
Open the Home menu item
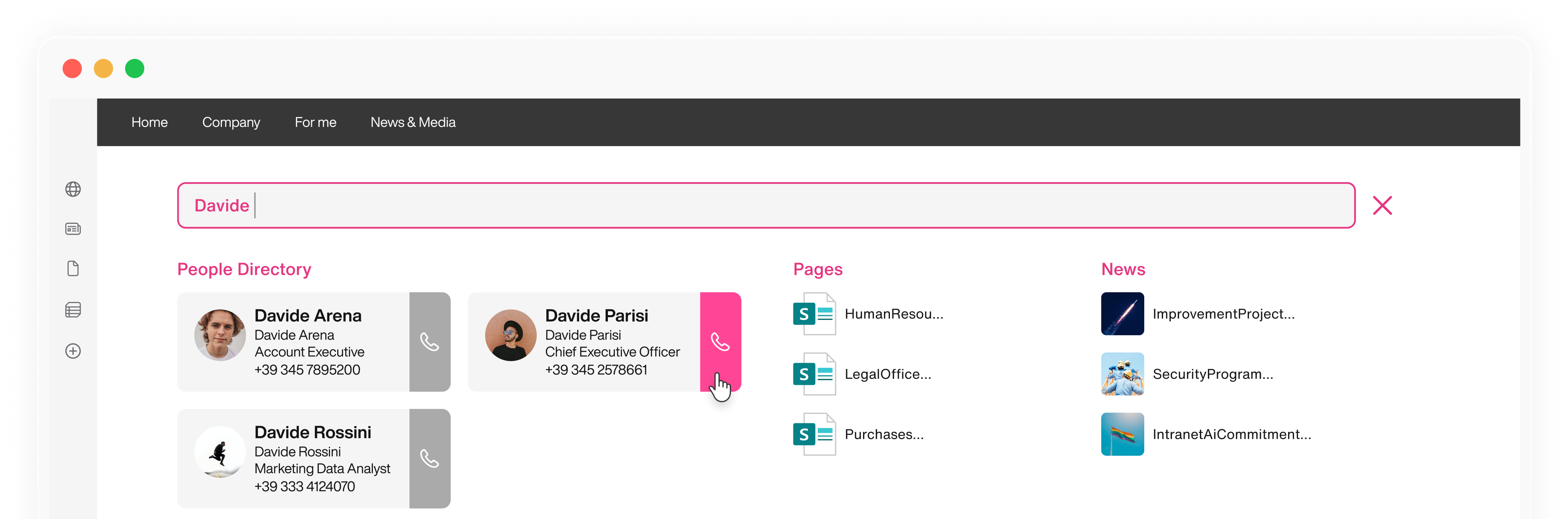(150, 122)
